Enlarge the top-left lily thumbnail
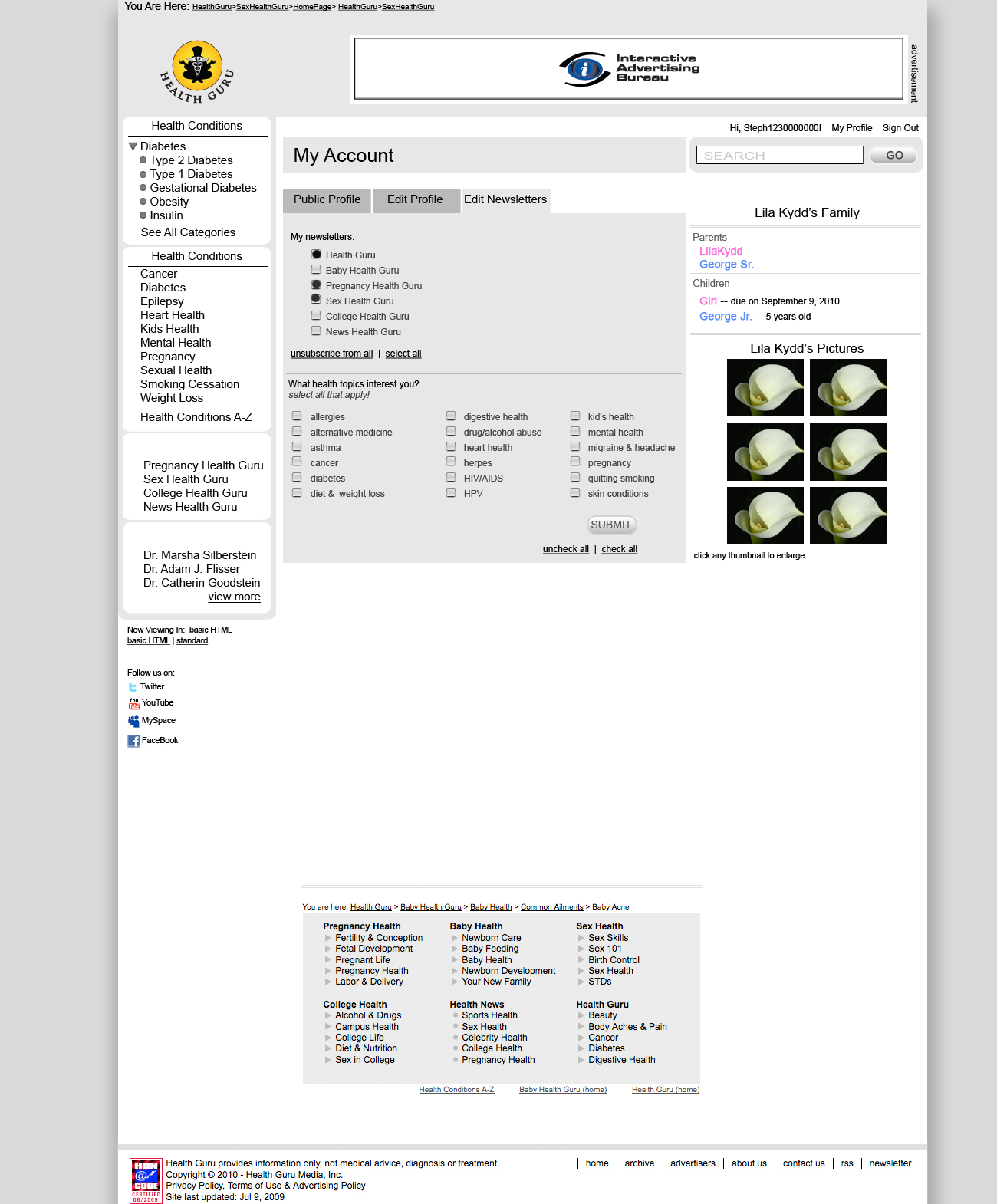This screenshot has height=1204, width=997. tap(765, 388)
